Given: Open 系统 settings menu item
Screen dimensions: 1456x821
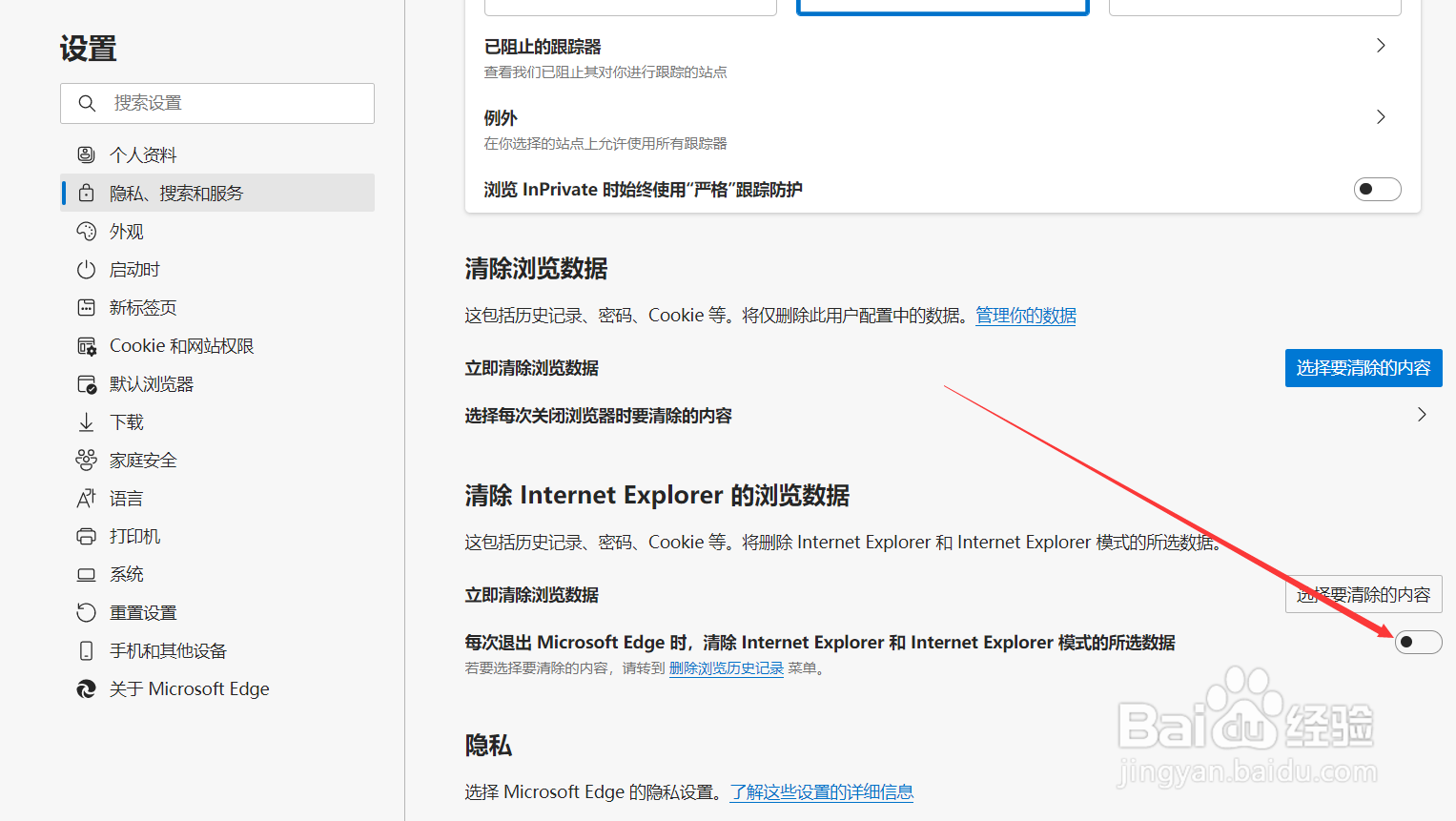Looking at the screenshot, I should click(217, 574).
